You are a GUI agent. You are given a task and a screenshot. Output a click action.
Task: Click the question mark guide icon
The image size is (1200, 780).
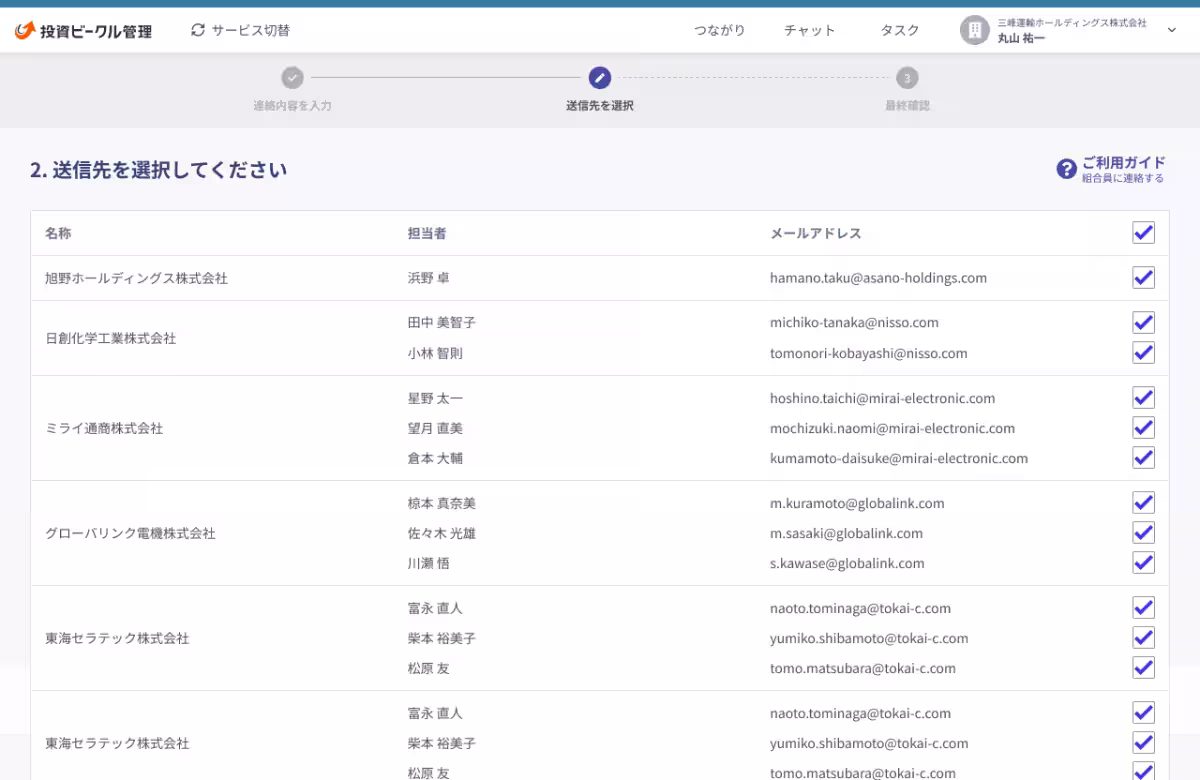click(1066, 169)
